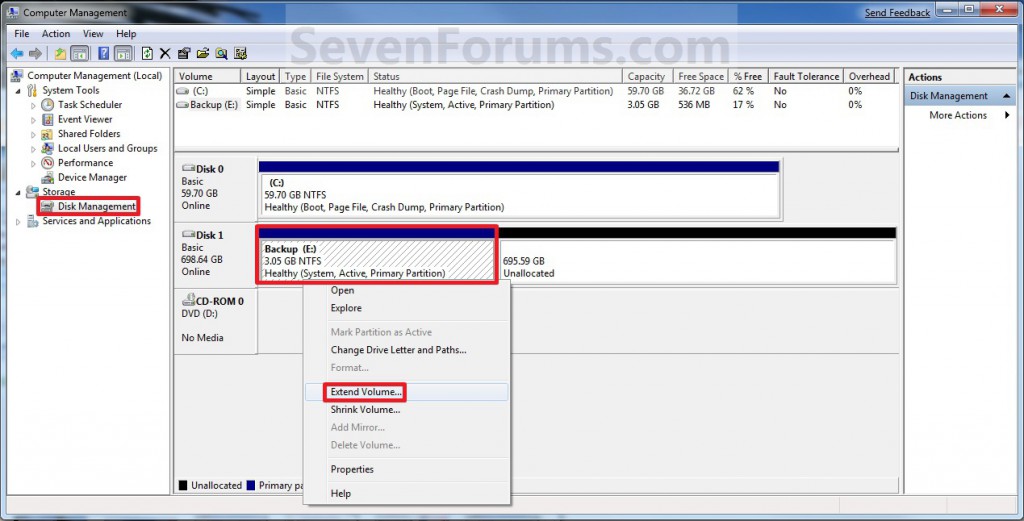Sort by the Fault Tolerance column header
Screen dimensions: 1024x521
806,76
